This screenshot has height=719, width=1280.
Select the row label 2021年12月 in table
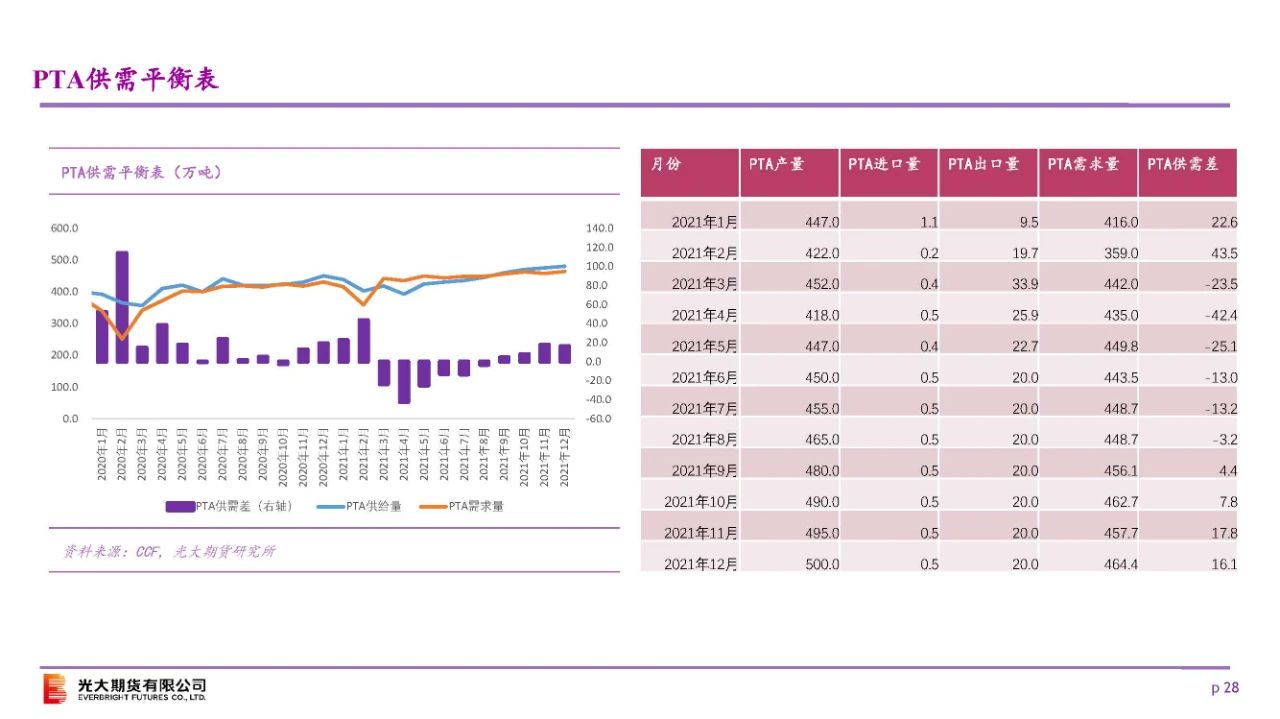point(701,563)
